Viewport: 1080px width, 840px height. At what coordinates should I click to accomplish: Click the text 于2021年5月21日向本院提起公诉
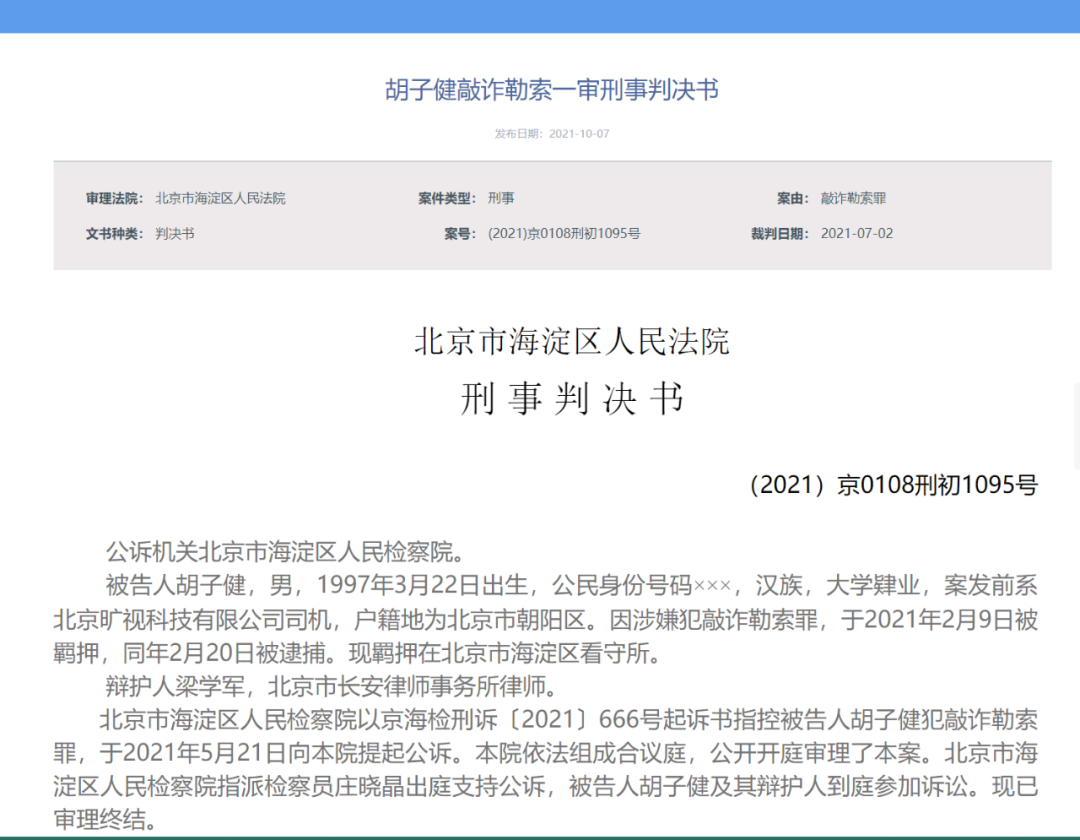pos(275,753)
